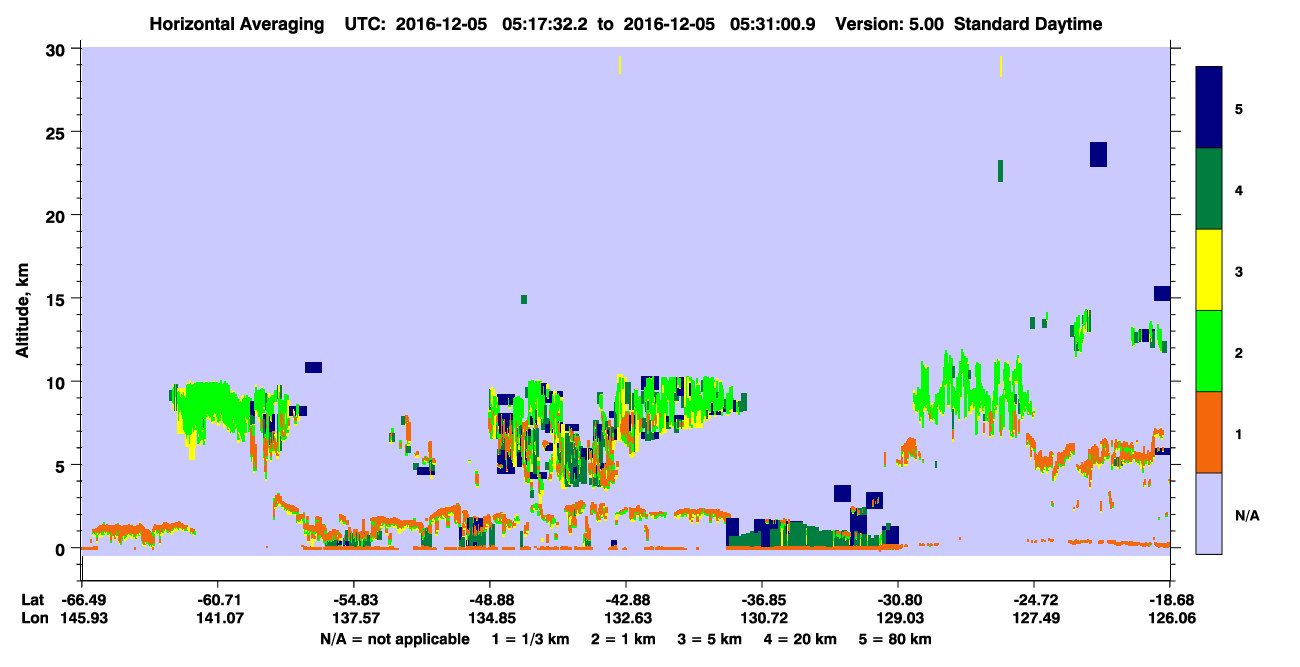Click the dark green level 4 legend swatch

click(1209, 189)
